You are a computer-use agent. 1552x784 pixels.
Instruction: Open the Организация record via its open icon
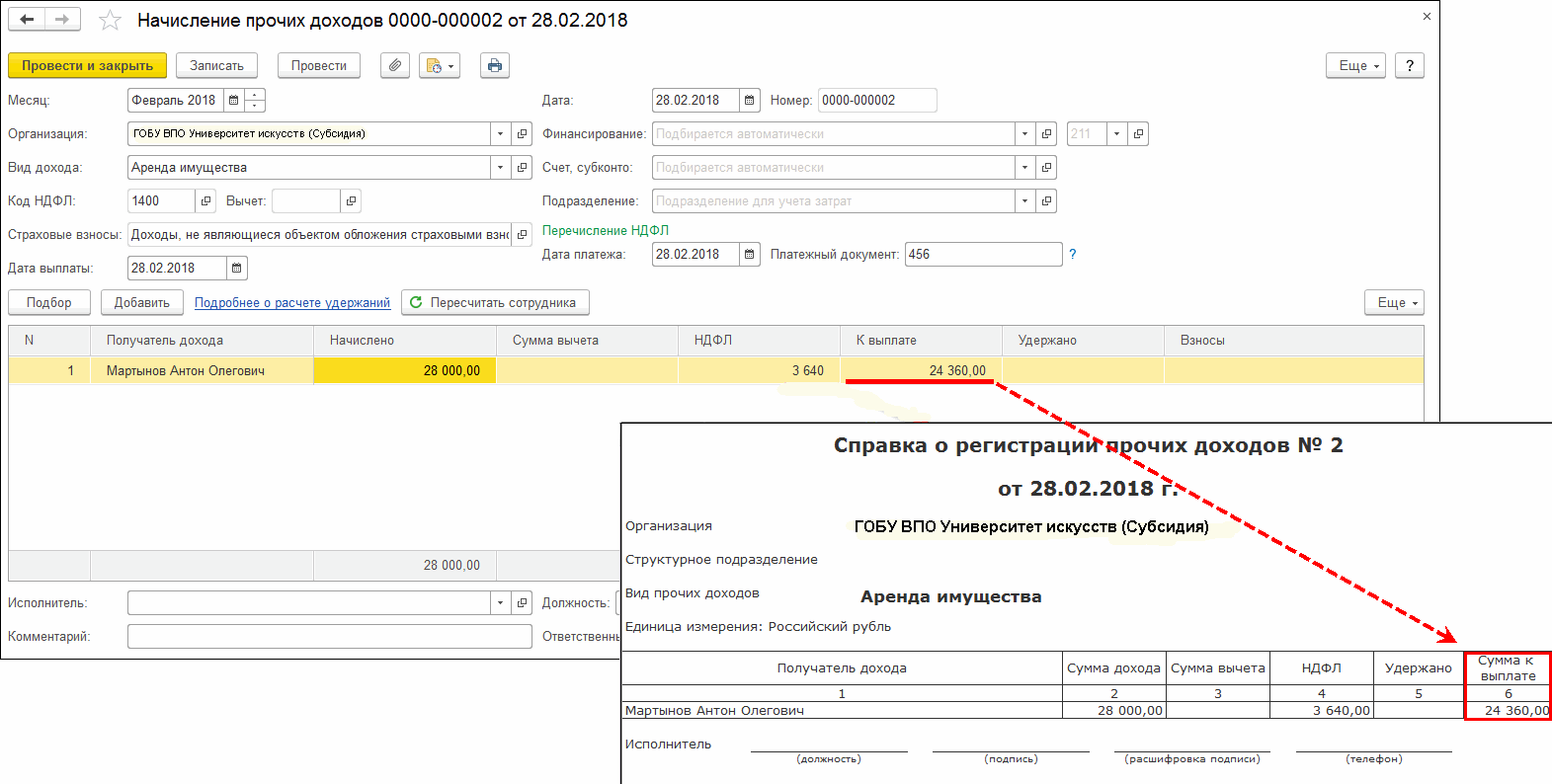coord(523,133)
